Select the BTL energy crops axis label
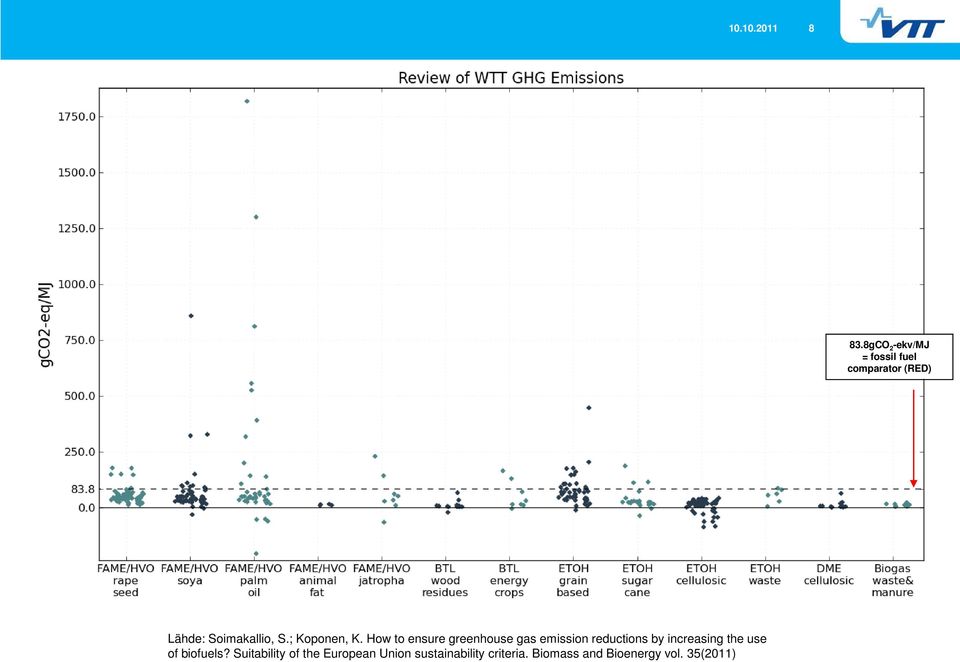This screenshot has height=662, width=960. 509,580
